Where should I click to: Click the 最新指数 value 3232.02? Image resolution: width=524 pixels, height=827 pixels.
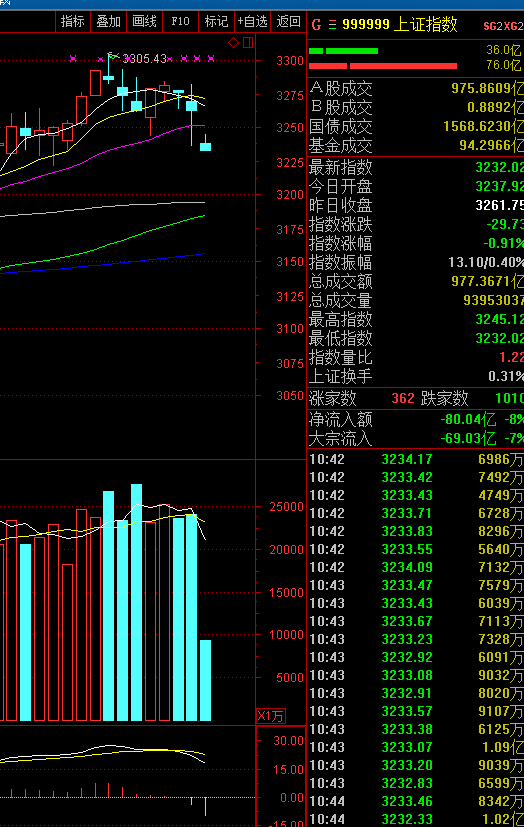499,168
